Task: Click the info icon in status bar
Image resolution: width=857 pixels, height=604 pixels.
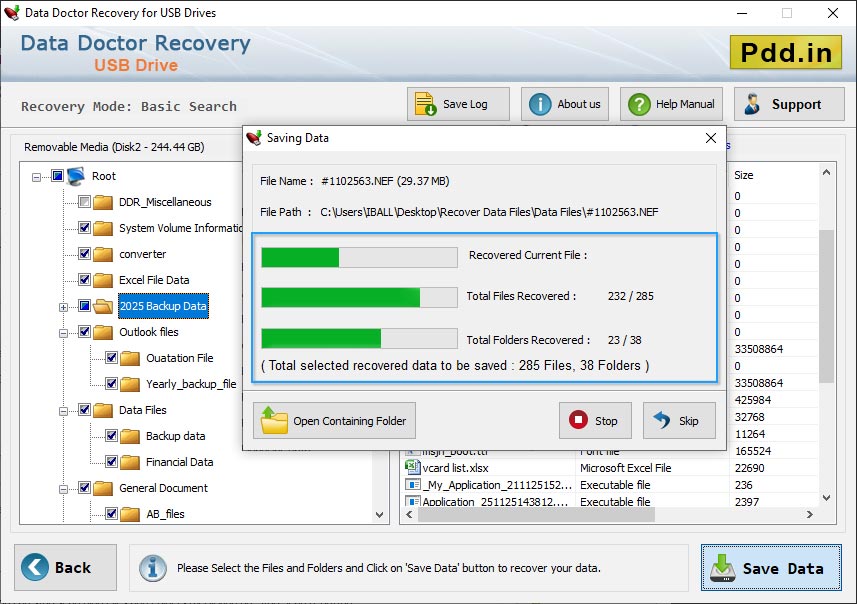Action: [152, 568]
